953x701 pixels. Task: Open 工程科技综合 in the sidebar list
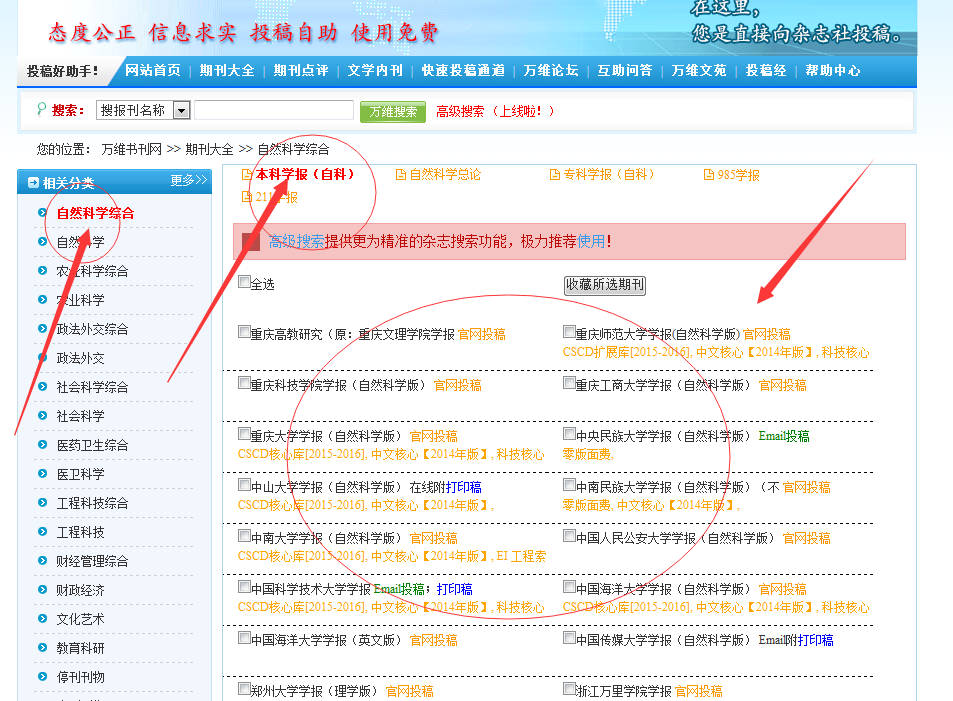(92, 503)
